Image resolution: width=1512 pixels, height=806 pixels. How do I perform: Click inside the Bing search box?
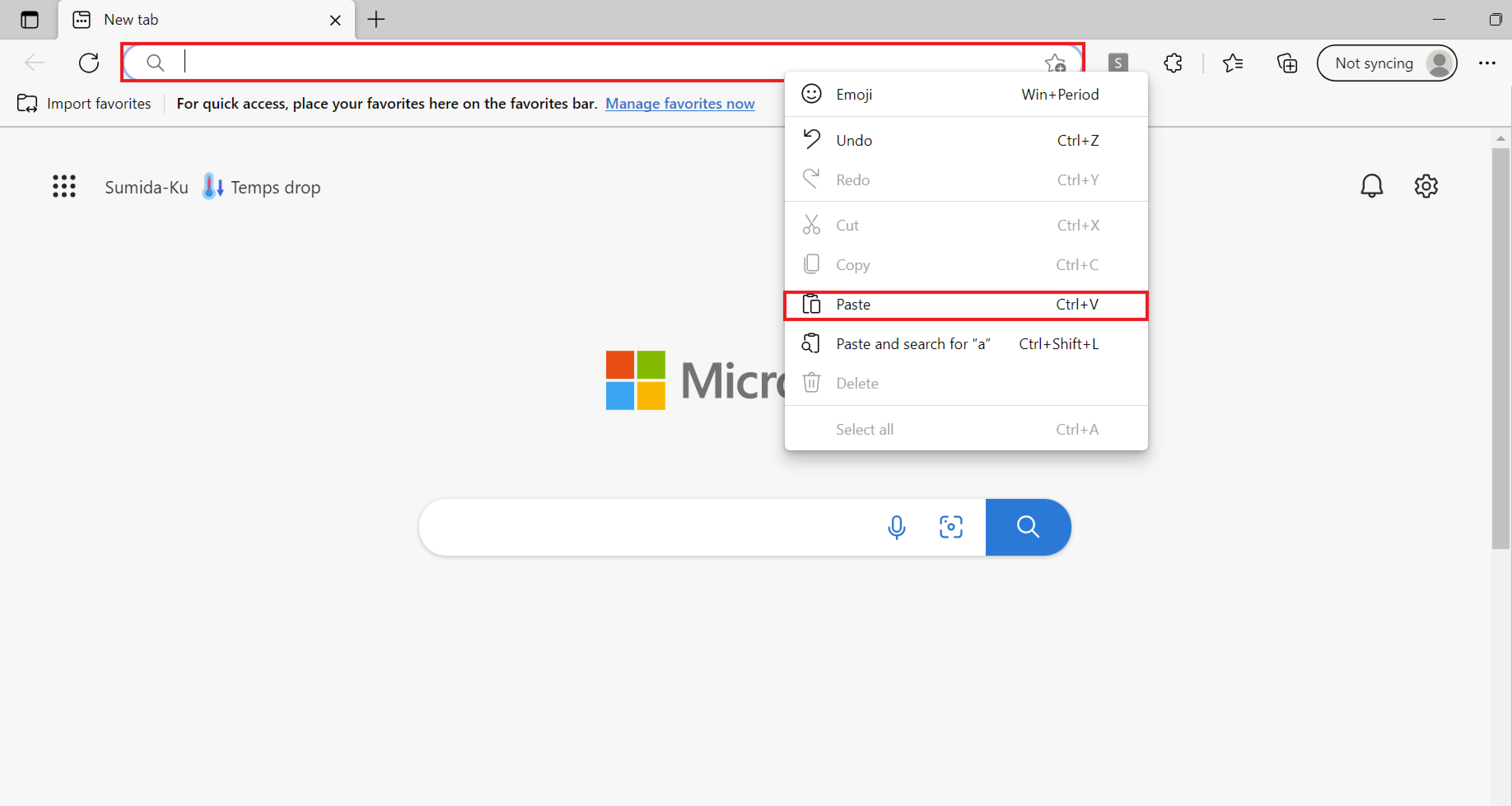coord(646,527)
